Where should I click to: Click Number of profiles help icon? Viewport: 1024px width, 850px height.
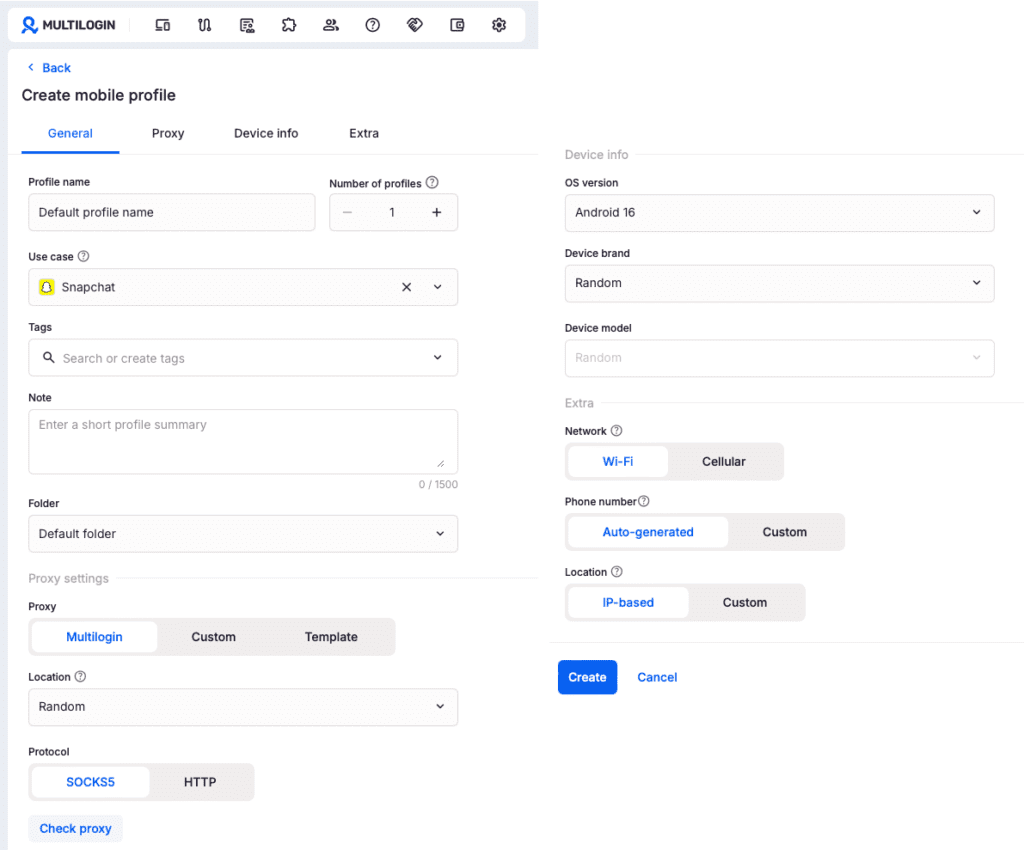432,183
